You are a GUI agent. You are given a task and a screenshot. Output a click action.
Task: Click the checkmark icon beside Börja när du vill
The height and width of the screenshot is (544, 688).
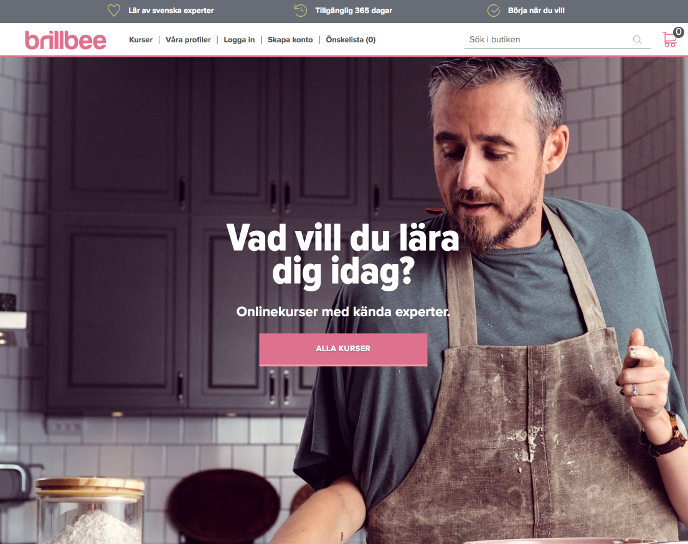coord(494,10)
